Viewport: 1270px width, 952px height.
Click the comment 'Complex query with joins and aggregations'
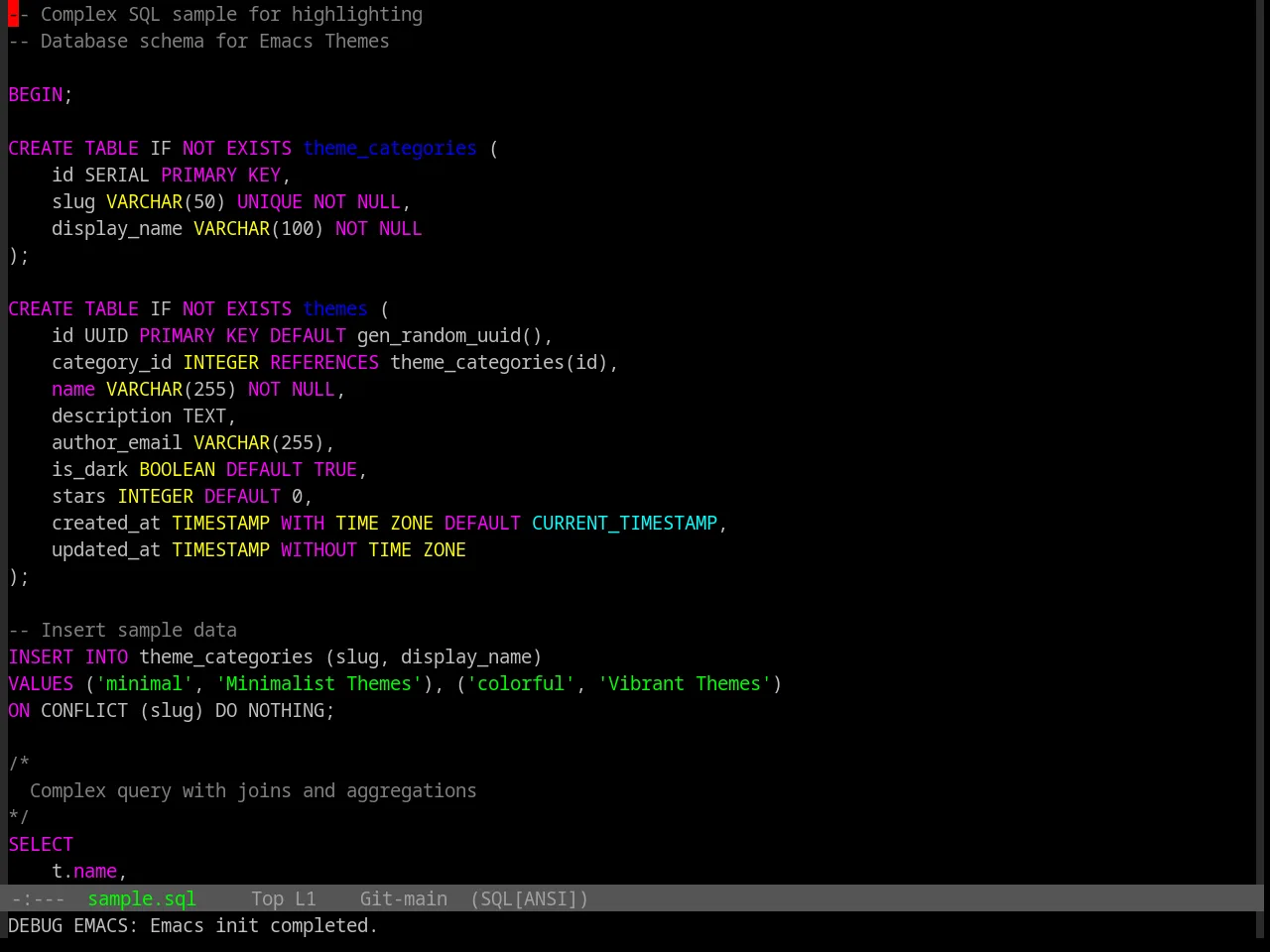pos(253,790)
